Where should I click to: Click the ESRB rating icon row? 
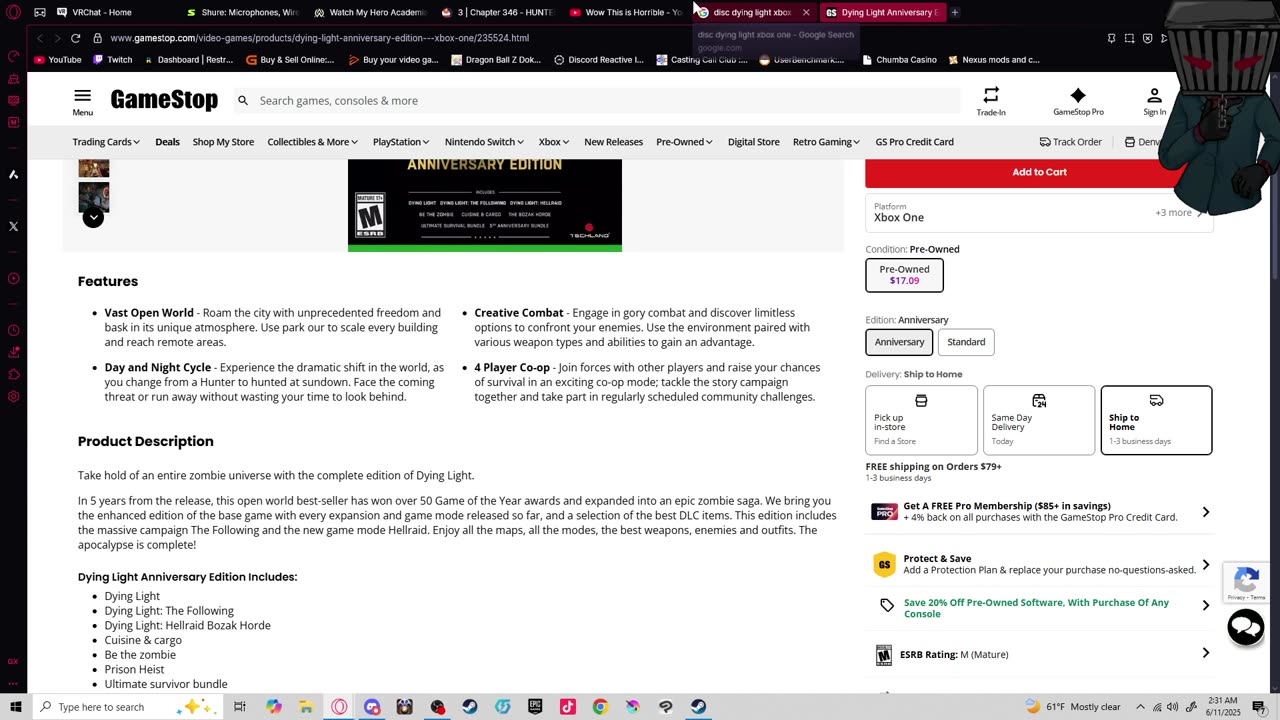1040,654
